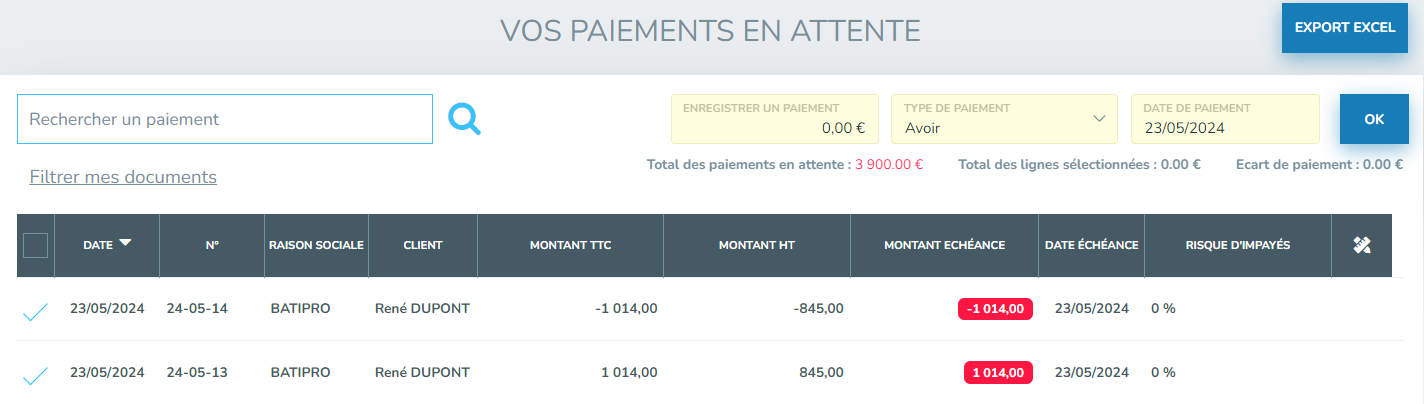Sort by Risque d'impayés column header
Viewport: 1424px width, 404px height.
1237,245
